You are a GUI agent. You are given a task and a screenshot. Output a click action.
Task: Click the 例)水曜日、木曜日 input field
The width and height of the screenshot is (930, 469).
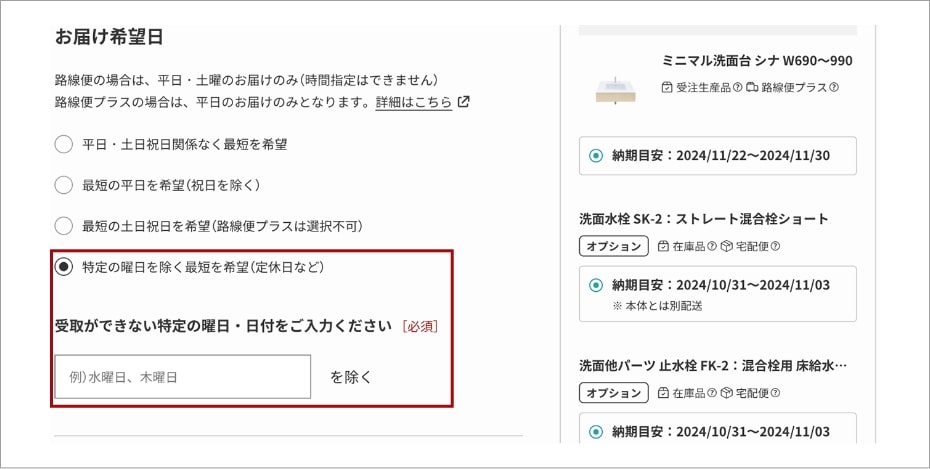pyautogui.click(x=183, y=377)
